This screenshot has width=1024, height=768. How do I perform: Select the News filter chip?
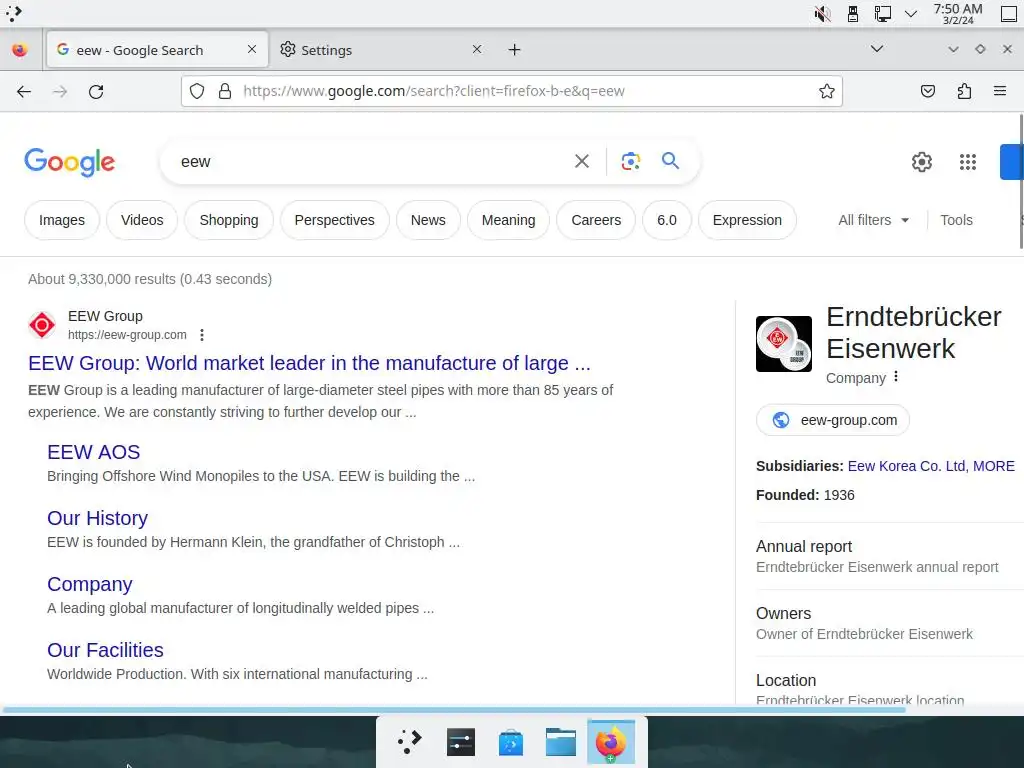[428, 220]
